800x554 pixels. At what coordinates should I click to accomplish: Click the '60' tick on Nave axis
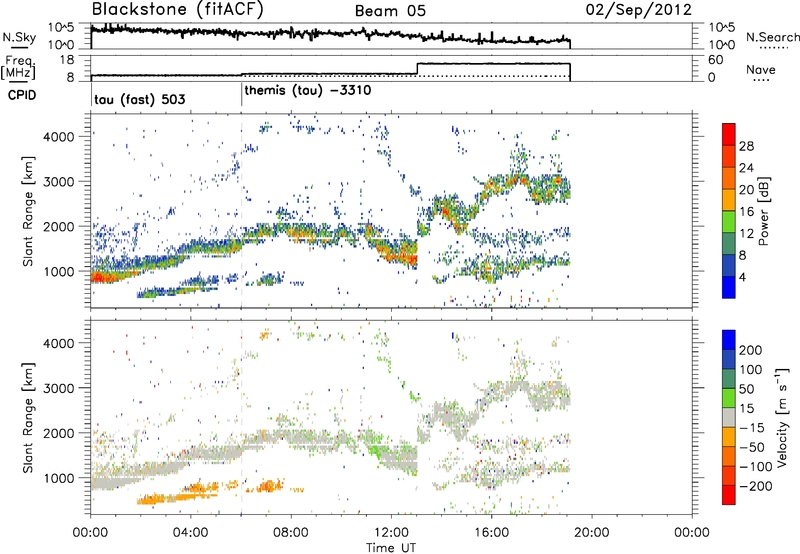click(x=716, y=60)
